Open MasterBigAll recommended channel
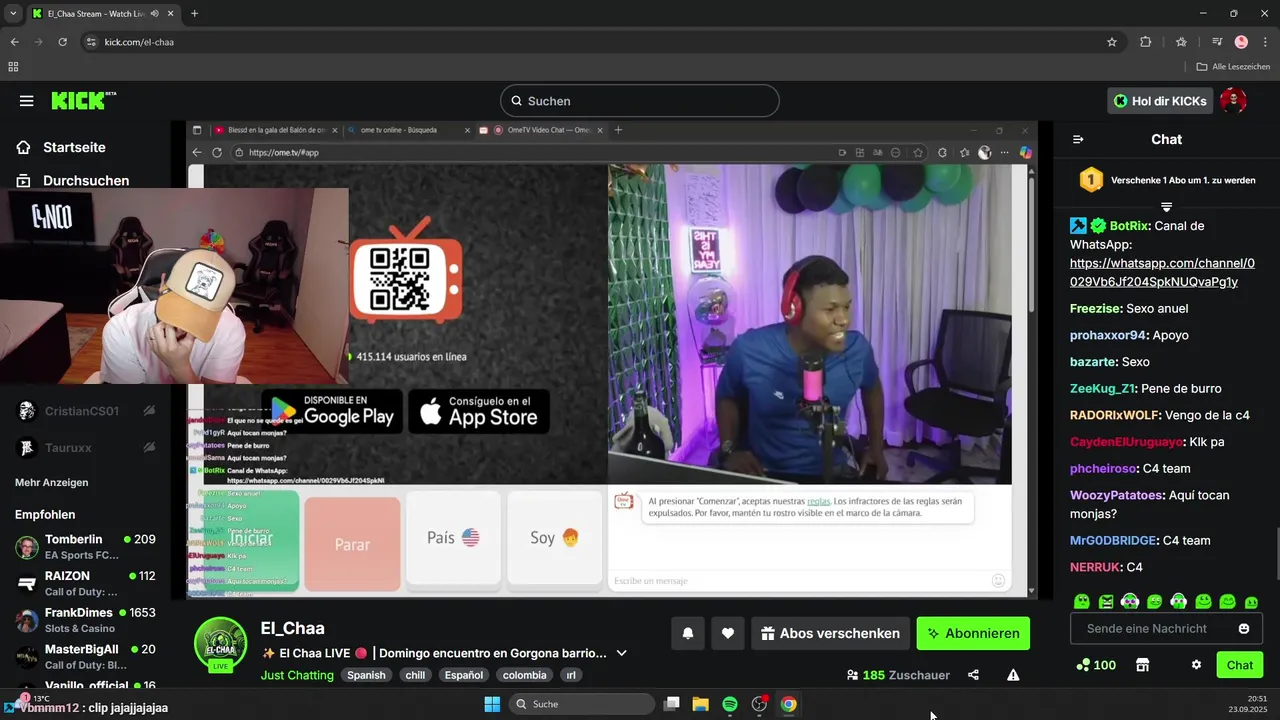1280x720 pixels. click(x=87, y=658)
